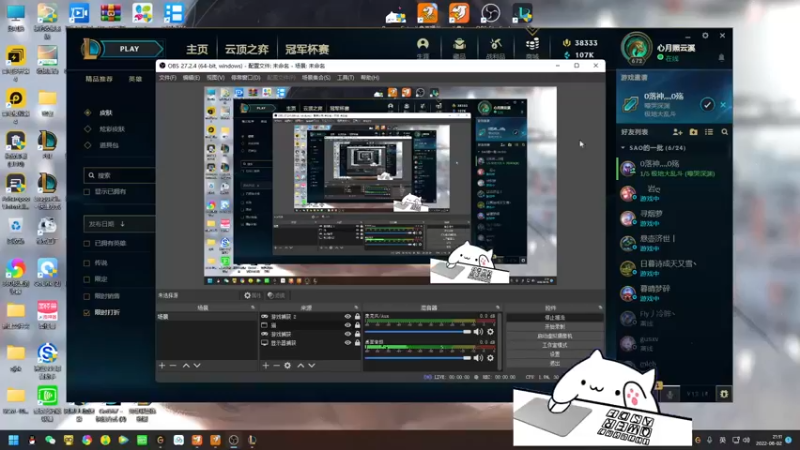The image size is (800, 450).
Task: Collapse the SAO的一批 friends group
Action: pos(623,148)
